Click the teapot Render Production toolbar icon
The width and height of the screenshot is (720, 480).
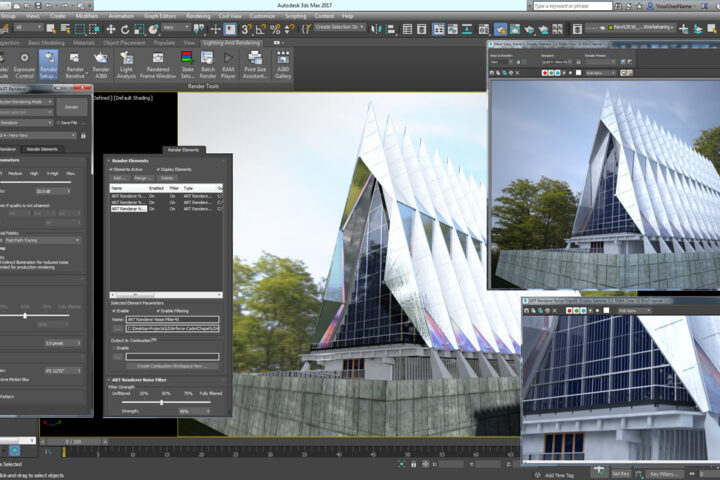pos(529,29)
